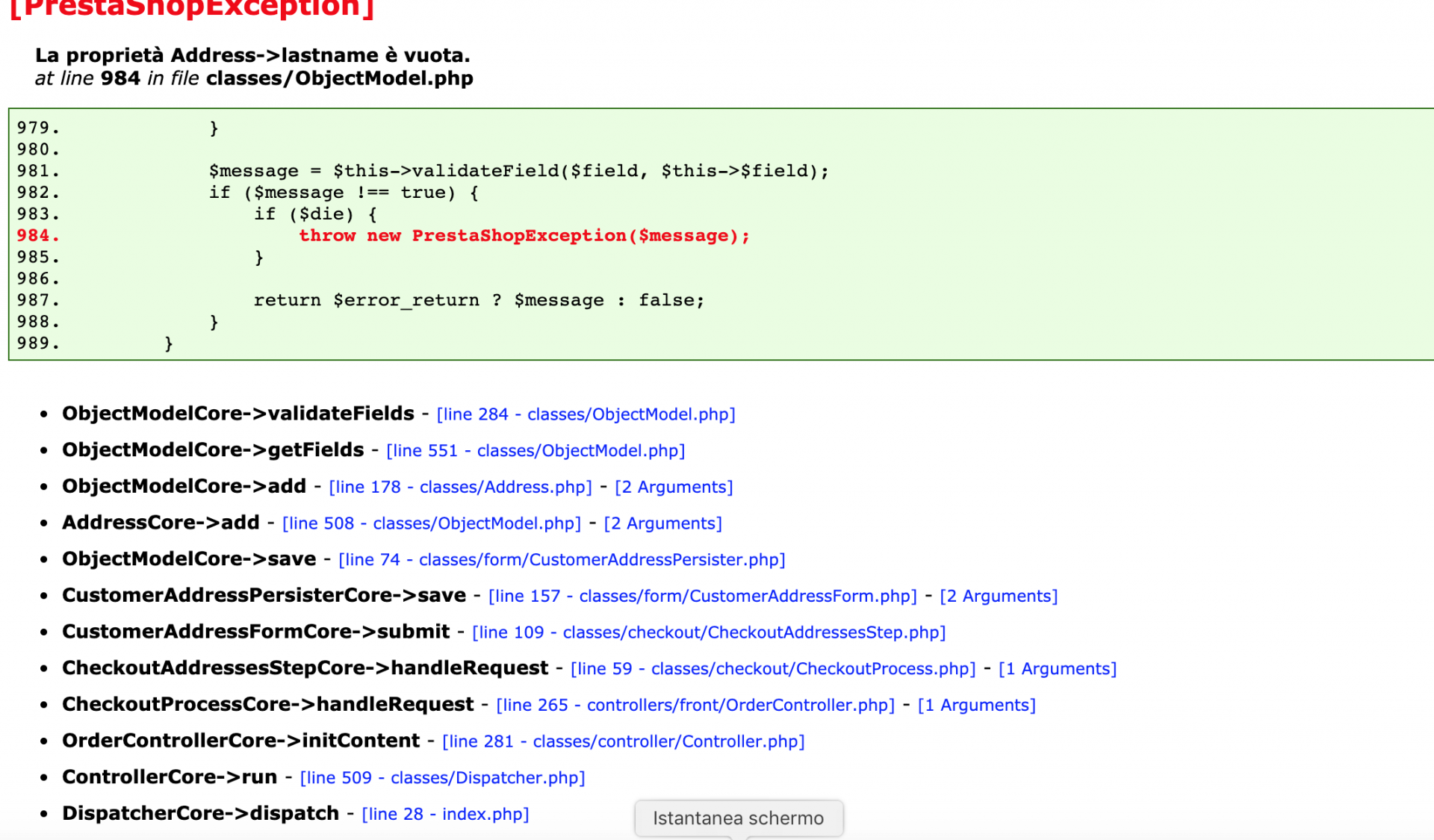The height and width of the screenshot is (840, 1434).
Task: Open line 508 classes/ObjectModel.php link
Action: (x=431, y=523)
